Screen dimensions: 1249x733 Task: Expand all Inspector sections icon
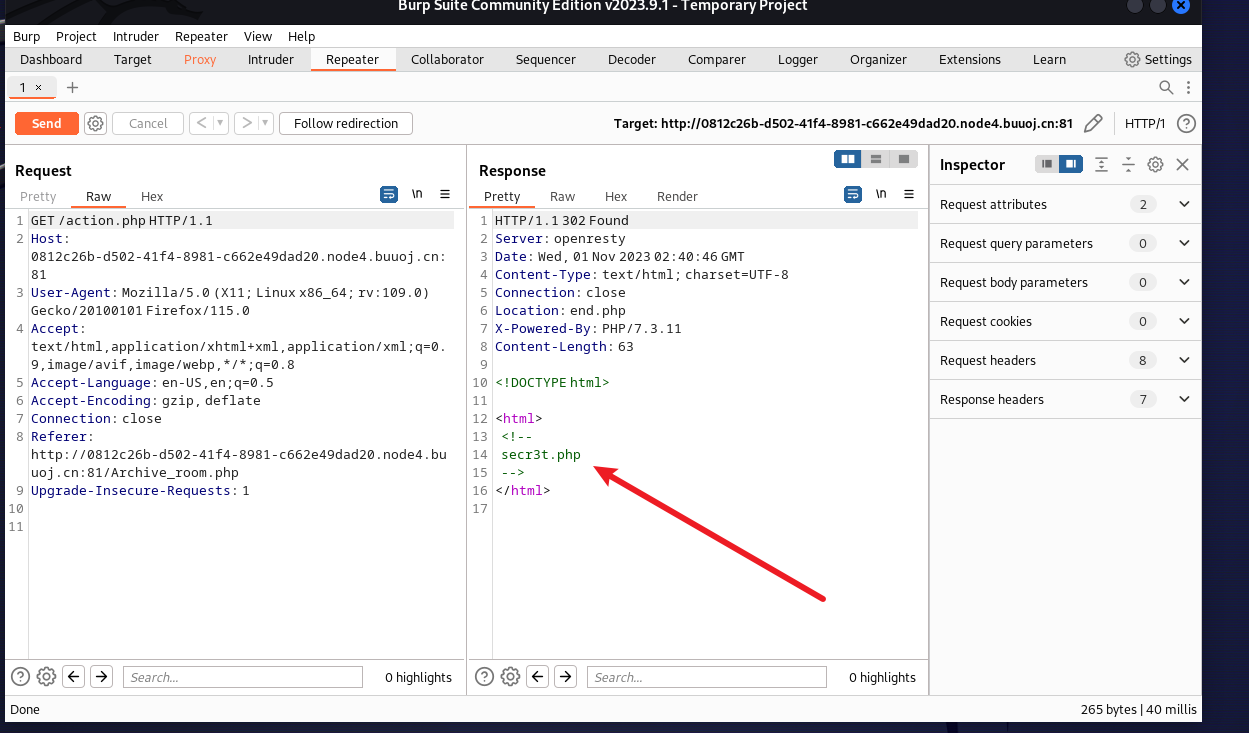click(1101, 164)
